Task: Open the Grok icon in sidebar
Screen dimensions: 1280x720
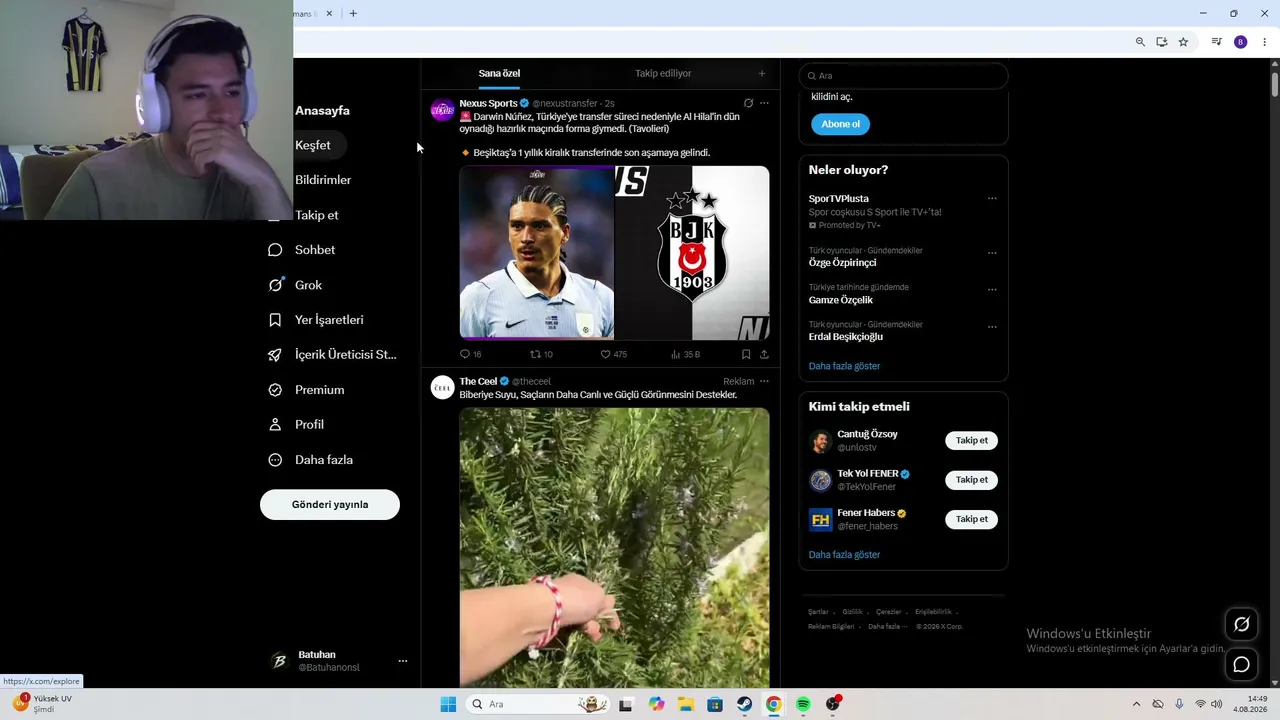Action: [275, 285]
